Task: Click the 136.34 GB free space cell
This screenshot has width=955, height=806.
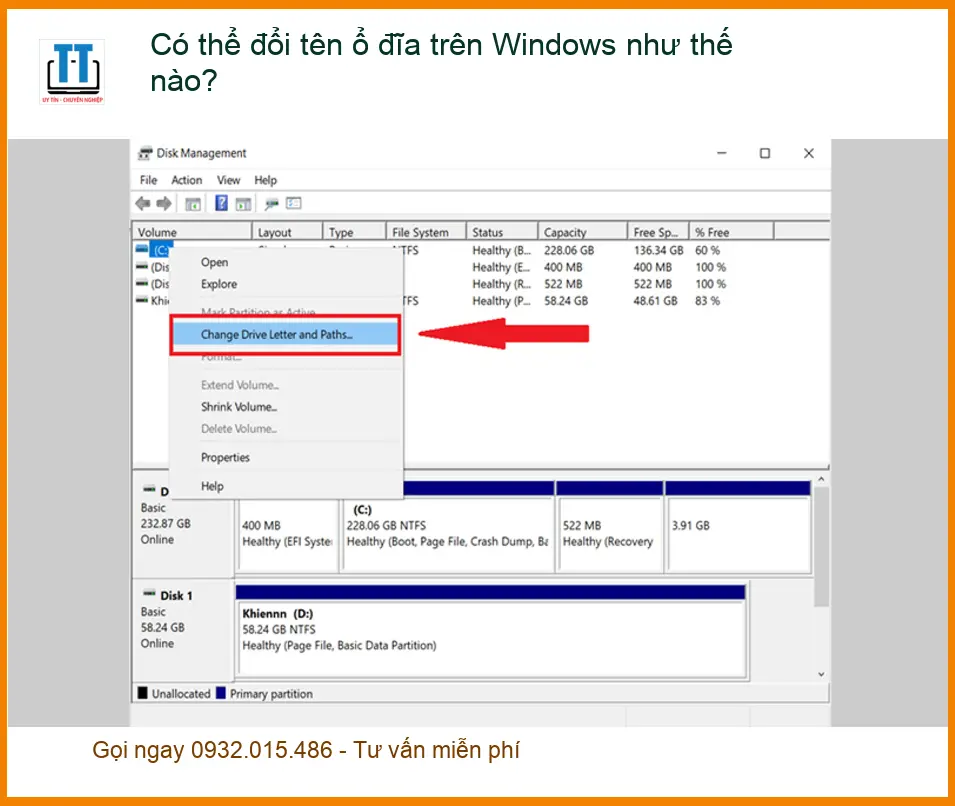Action: coord(658,250)
